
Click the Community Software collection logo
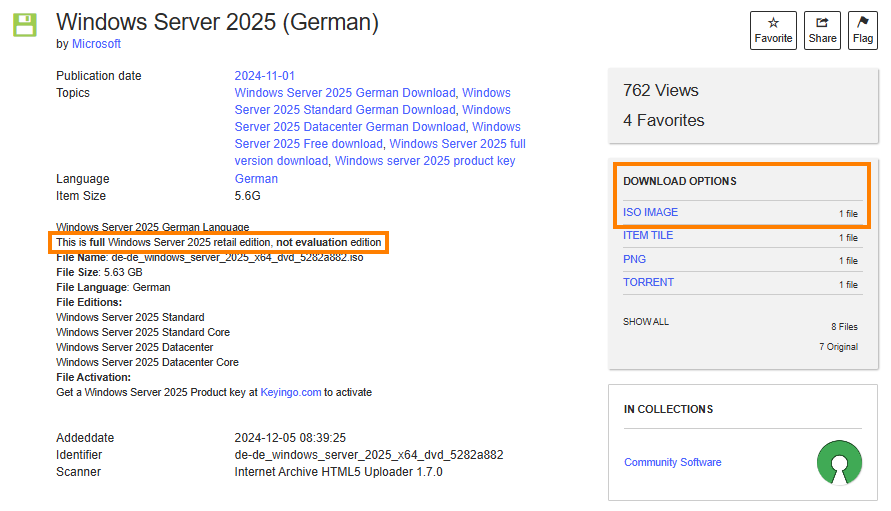point(838,462)
